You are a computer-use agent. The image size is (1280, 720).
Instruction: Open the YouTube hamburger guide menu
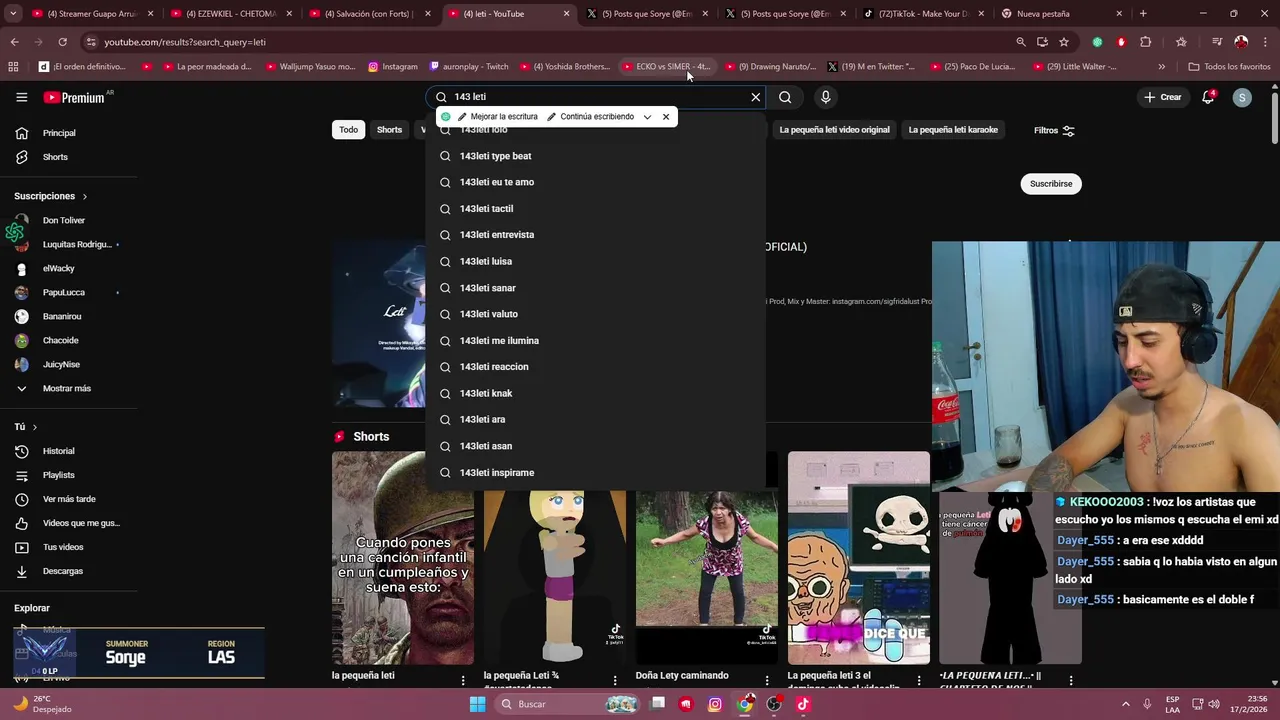21,97
